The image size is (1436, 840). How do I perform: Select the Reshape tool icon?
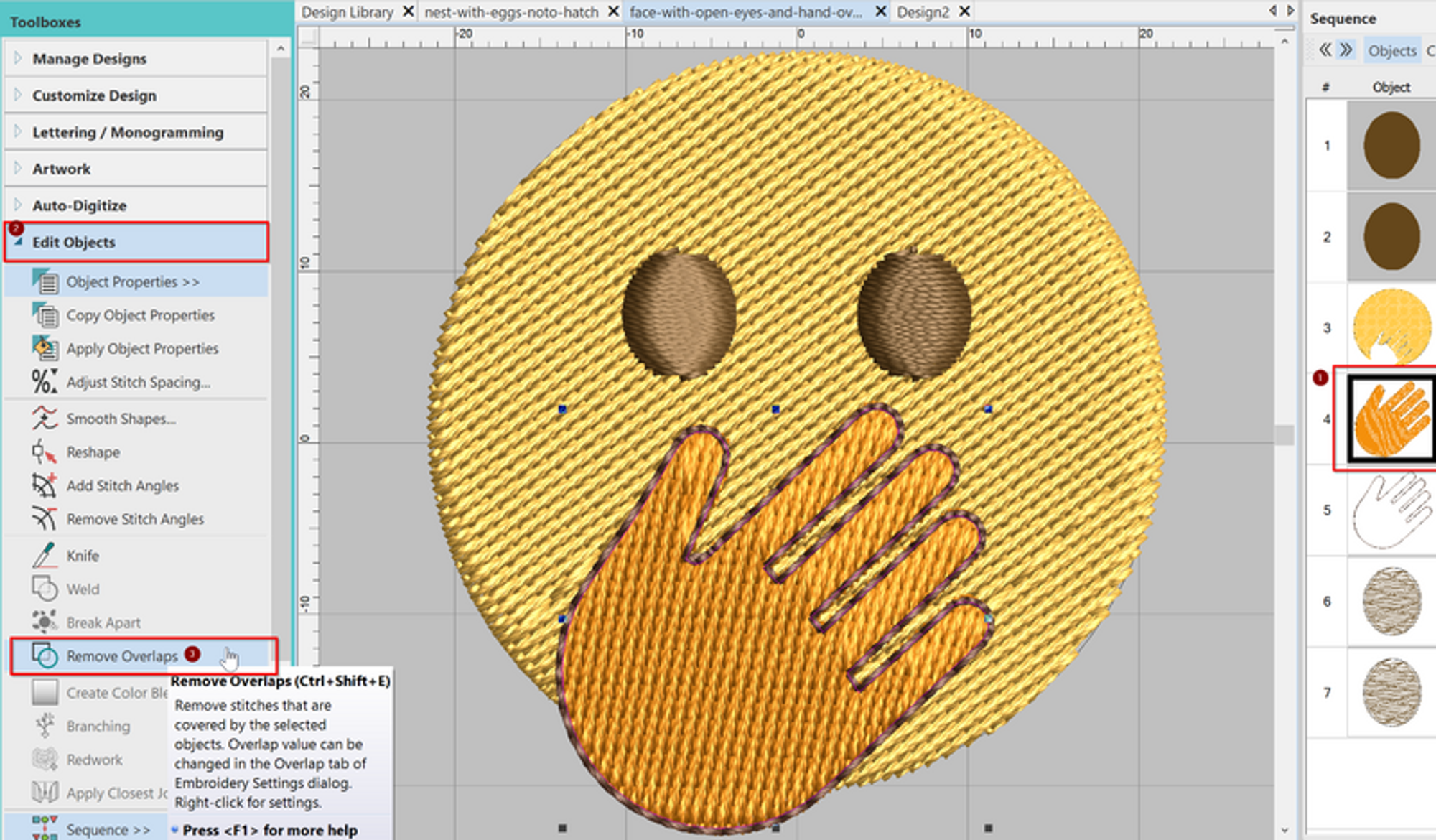coord(45,452)
